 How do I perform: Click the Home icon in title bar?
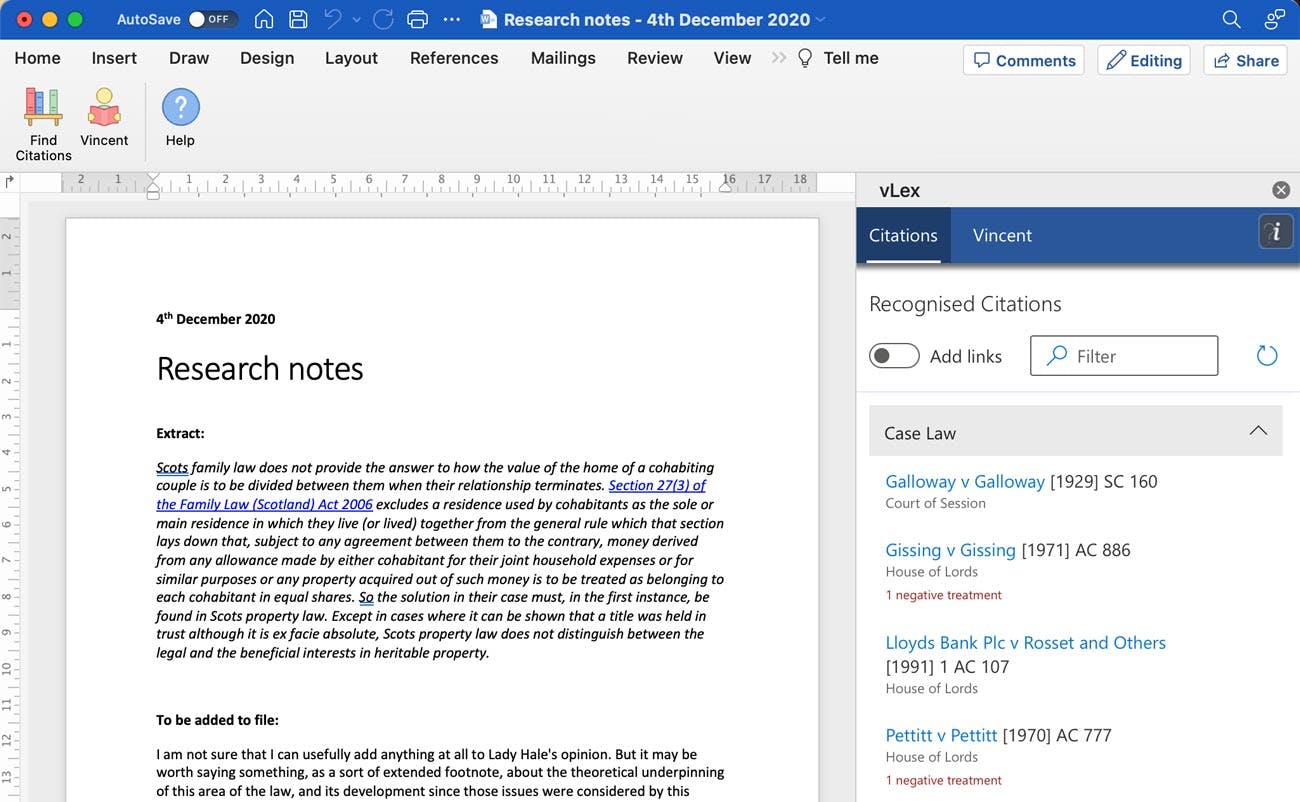(x=264, y=19)
